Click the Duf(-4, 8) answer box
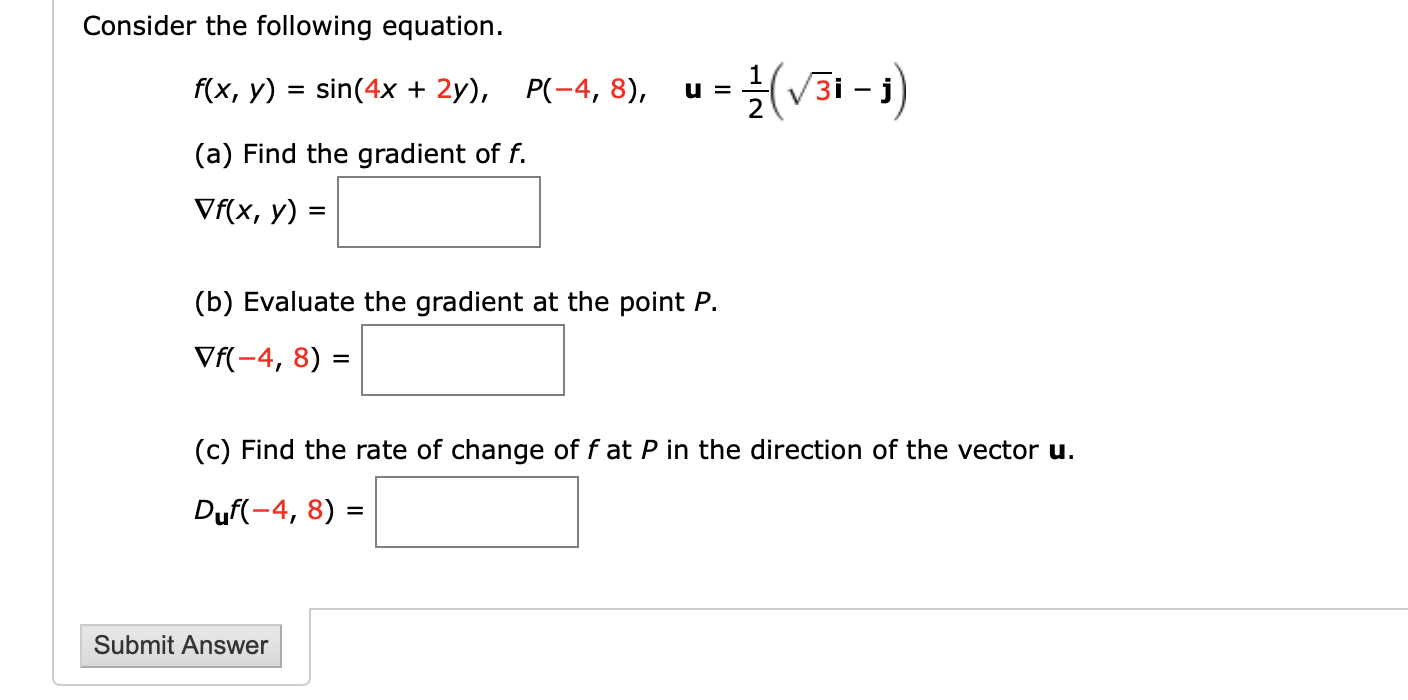 point(476,511)
